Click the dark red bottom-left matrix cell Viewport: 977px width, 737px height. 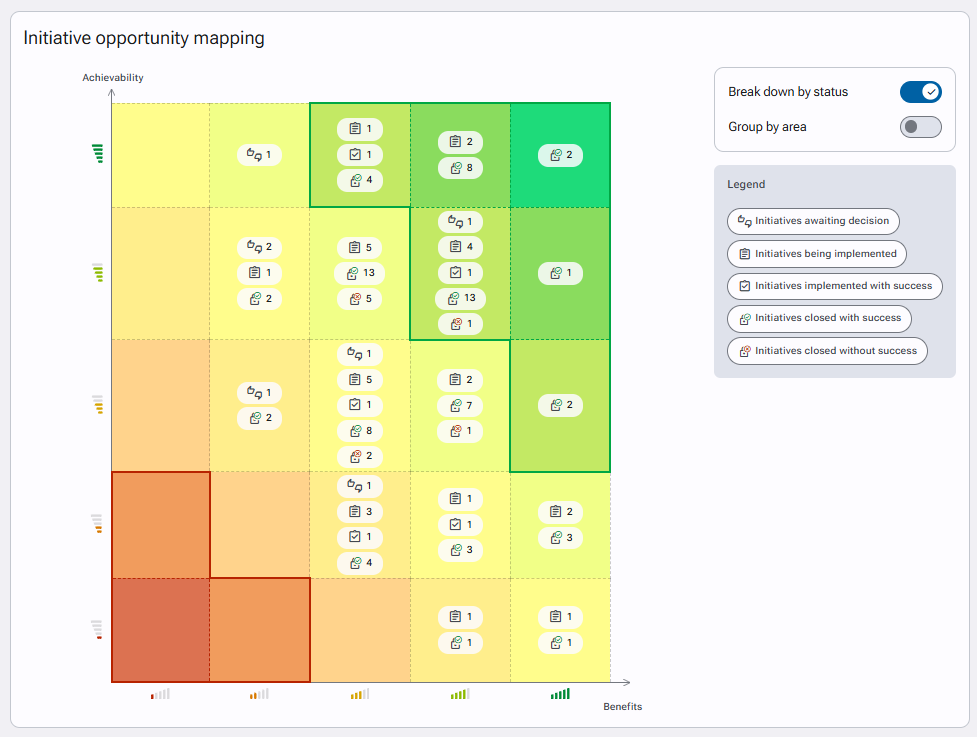tap(161, 630)
